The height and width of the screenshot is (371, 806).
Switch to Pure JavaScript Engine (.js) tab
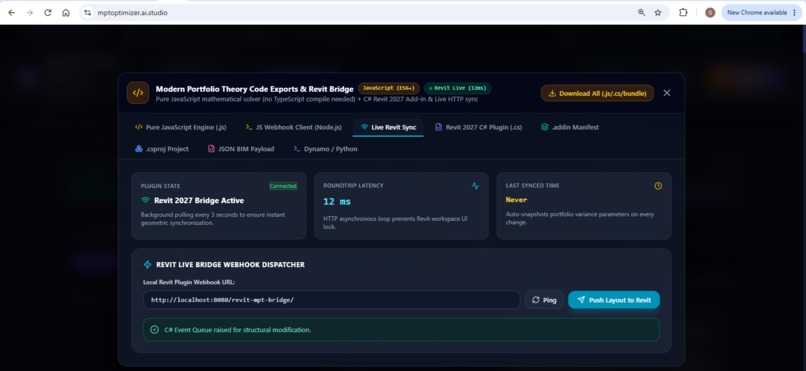point(180,127)
